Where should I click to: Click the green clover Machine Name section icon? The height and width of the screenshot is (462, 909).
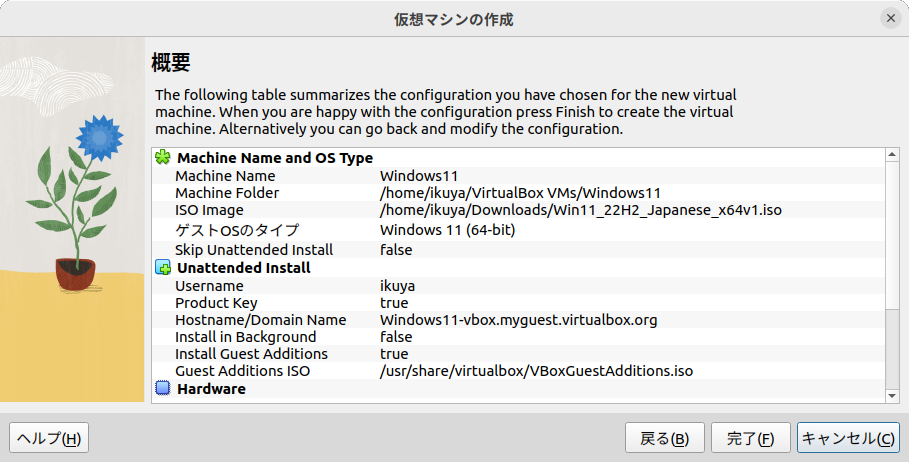[163, 157]
